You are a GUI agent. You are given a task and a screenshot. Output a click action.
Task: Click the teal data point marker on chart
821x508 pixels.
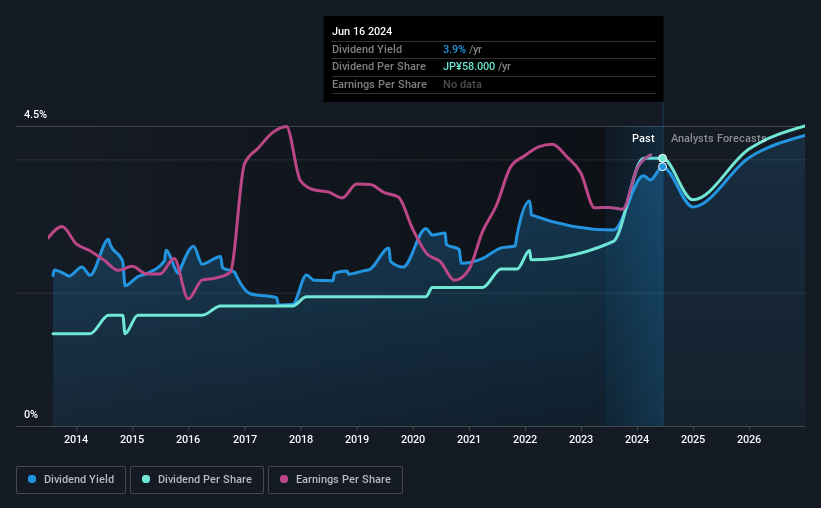tap(662, 158)
